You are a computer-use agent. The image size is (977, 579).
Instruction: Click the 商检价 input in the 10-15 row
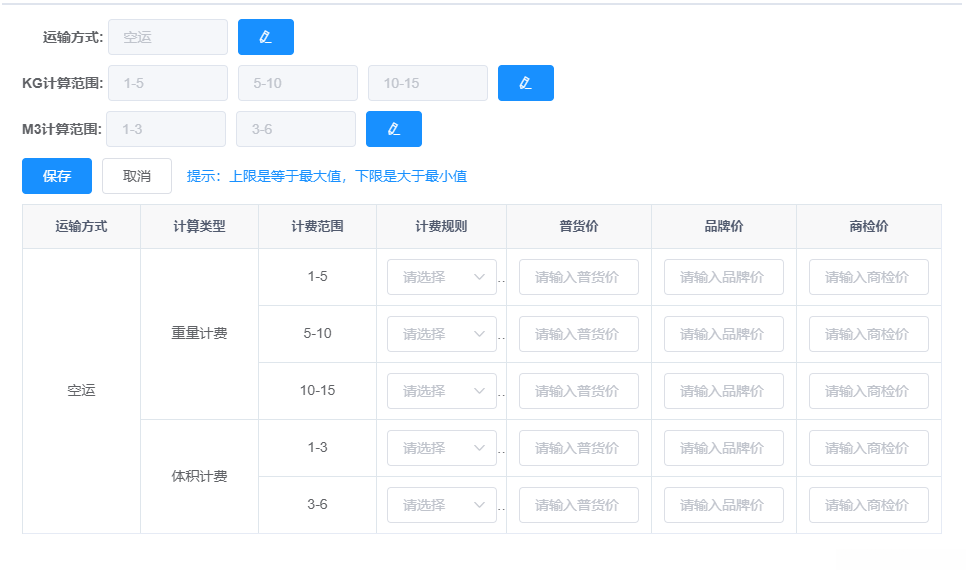[868, 390]
